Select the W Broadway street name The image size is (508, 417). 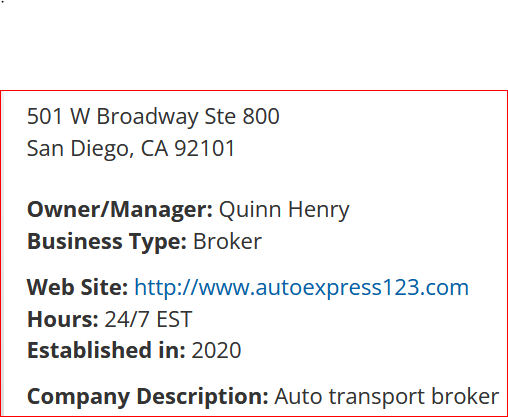point(134,116)
